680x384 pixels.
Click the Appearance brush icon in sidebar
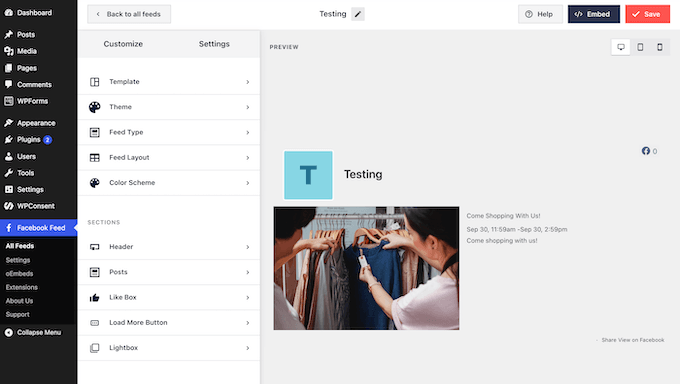(x=9, y=123)
